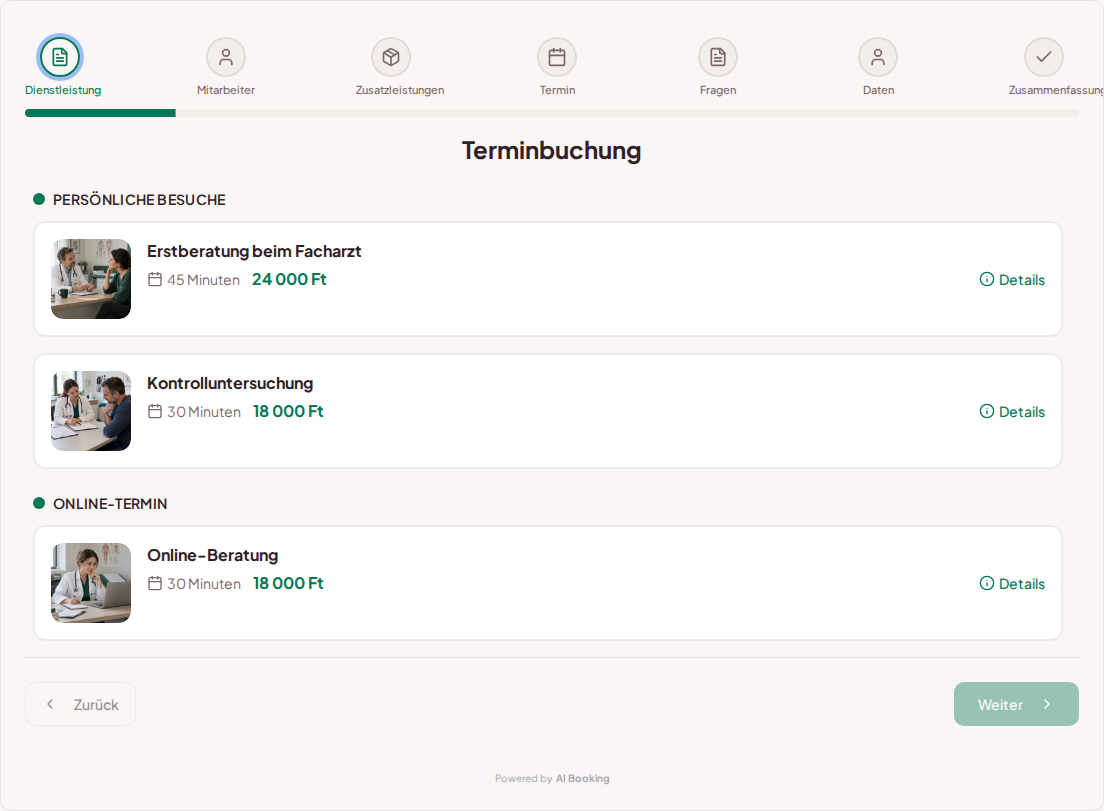Open Details for Erstberatung beim Facharzt
1104x811 pixels.
pos(1012,279)
